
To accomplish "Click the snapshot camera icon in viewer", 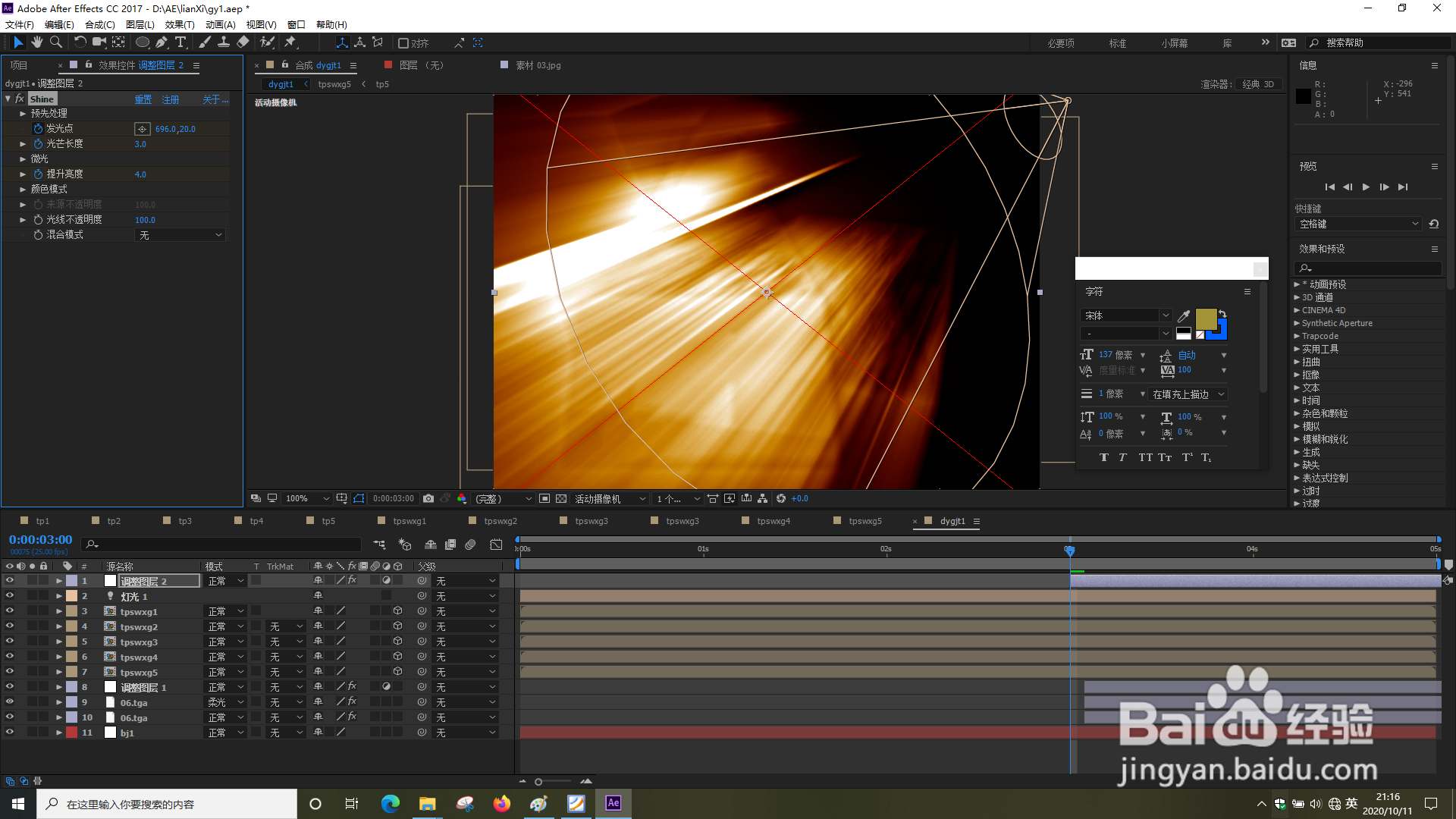I will pos(428,498).
